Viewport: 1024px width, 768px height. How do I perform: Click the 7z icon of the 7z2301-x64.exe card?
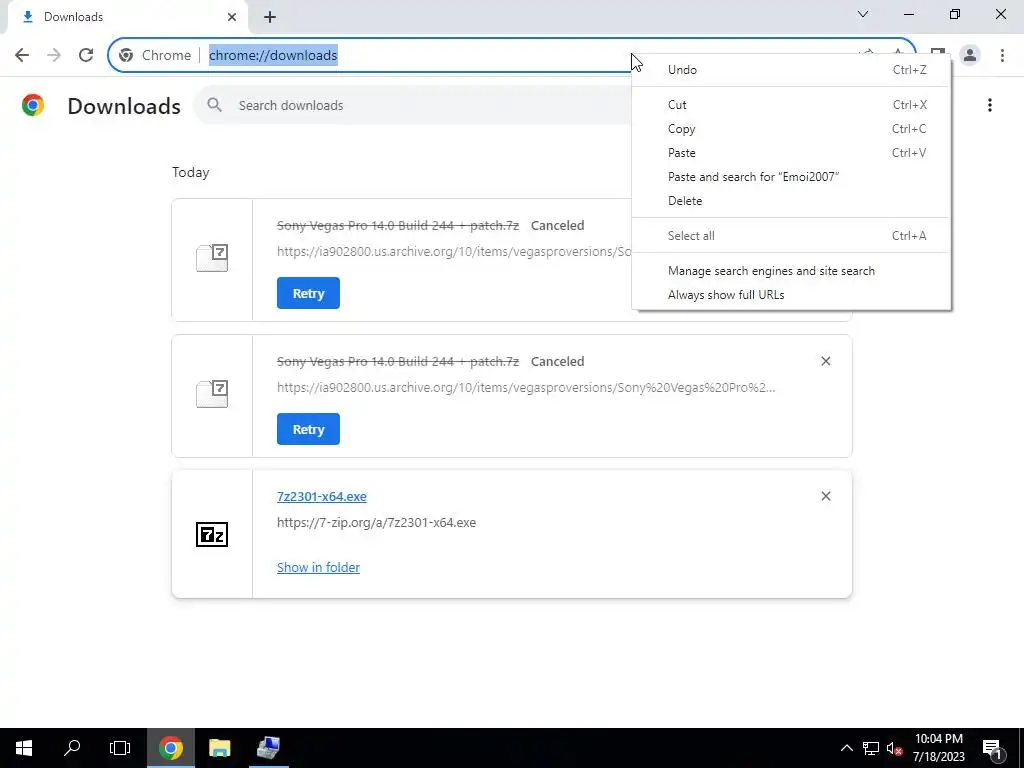click(x=212, y=534)
